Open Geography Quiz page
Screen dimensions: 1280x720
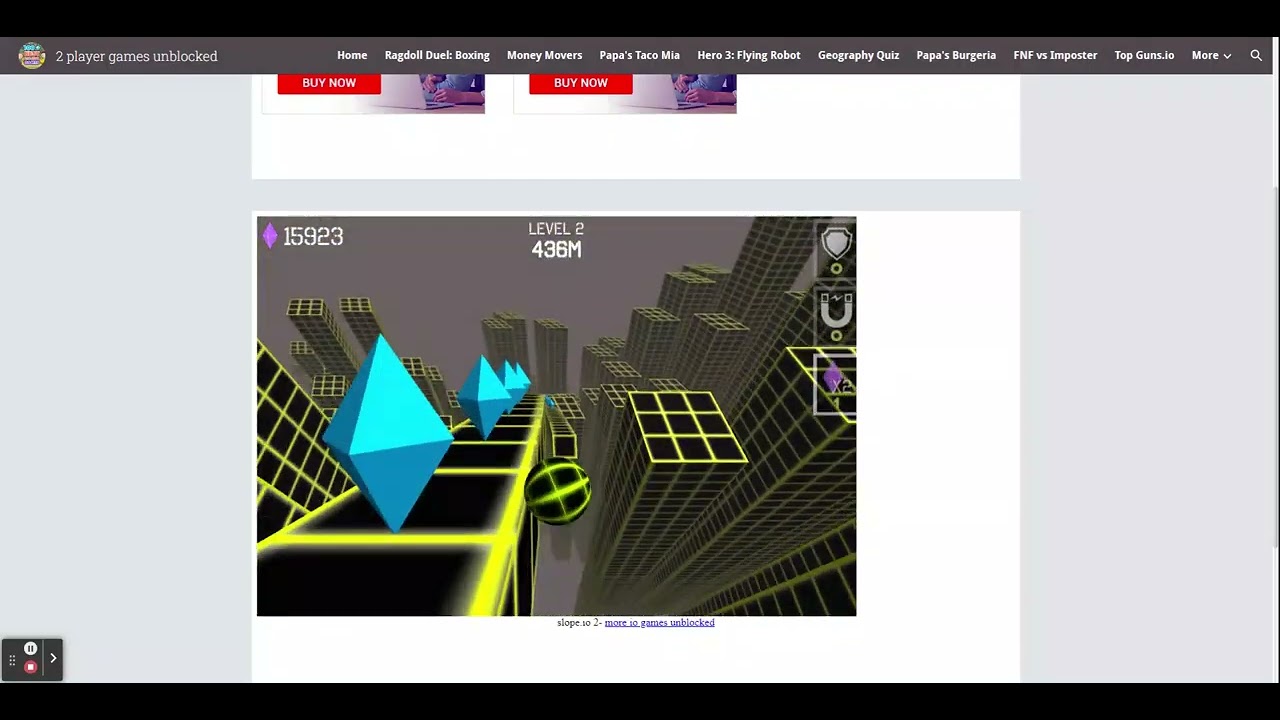pos(858,56)
